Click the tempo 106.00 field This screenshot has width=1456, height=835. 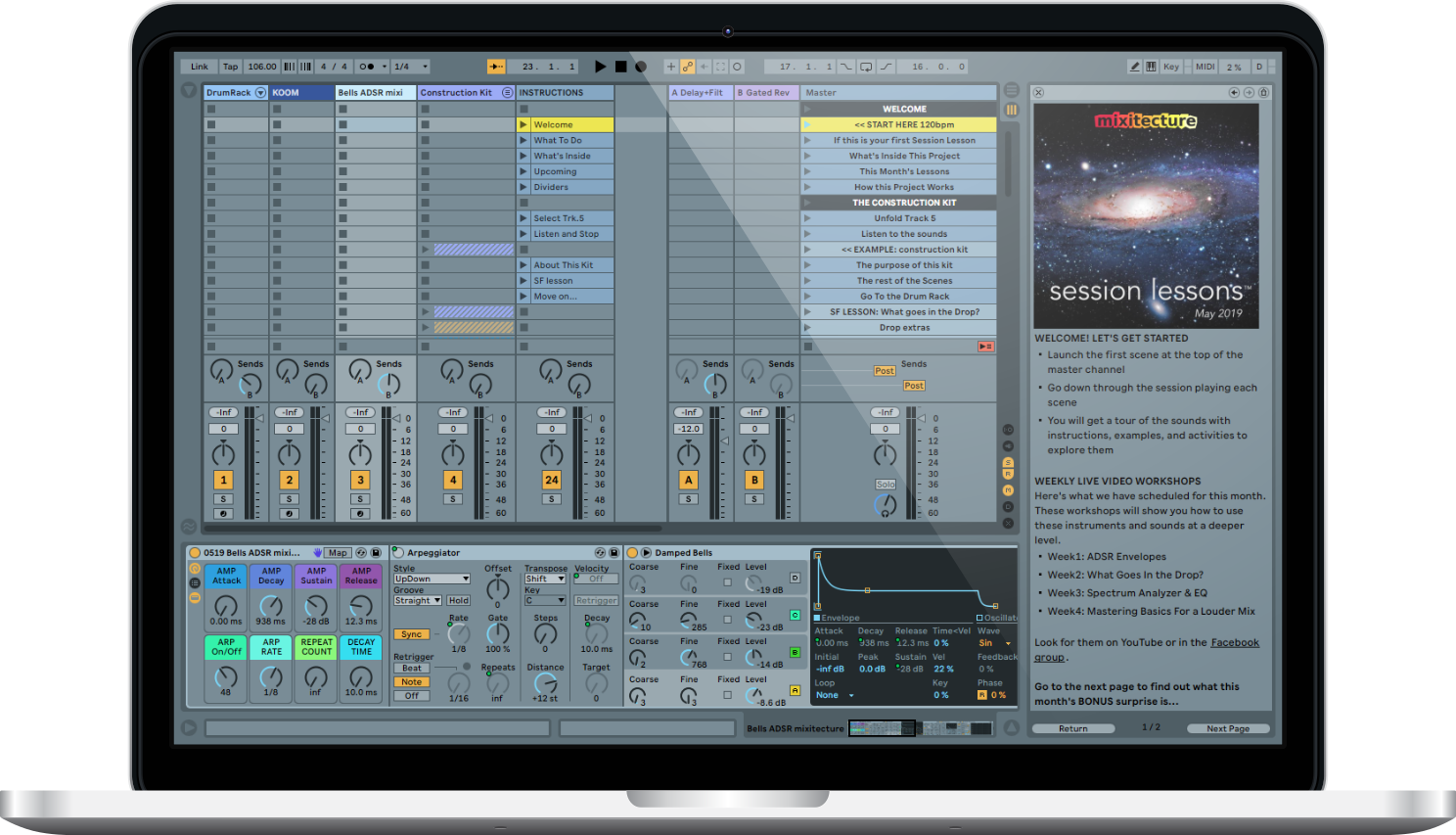(x=262, y=67)
